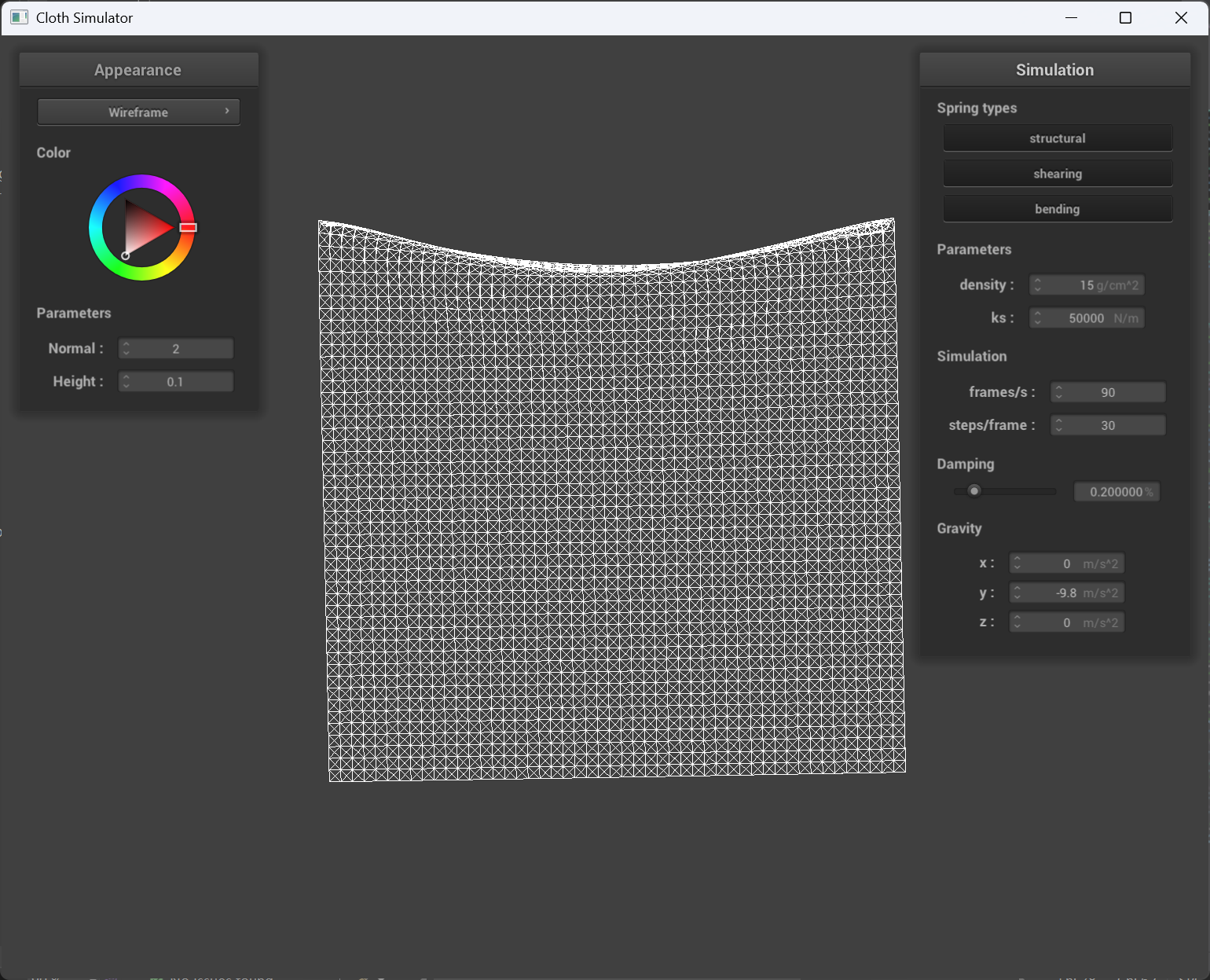Click the gravity y stepper arrows
This screenshot has height=980, width=1210.
pyautogui.click(x=1017, y=593)
